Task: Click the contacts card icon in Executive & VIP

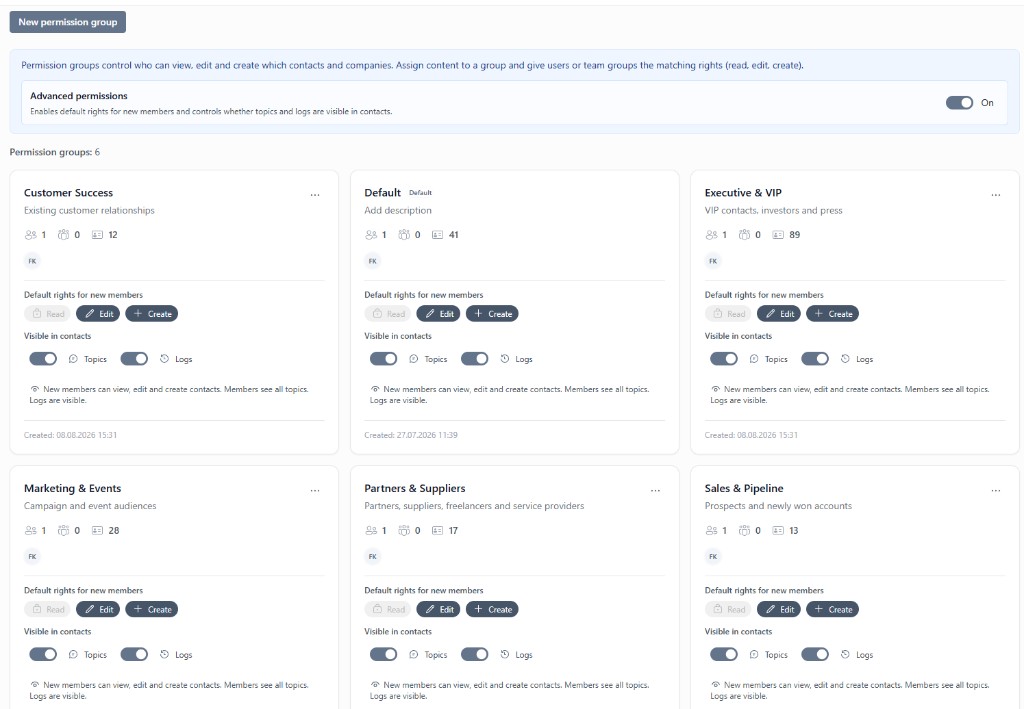Action: point(778,234)
